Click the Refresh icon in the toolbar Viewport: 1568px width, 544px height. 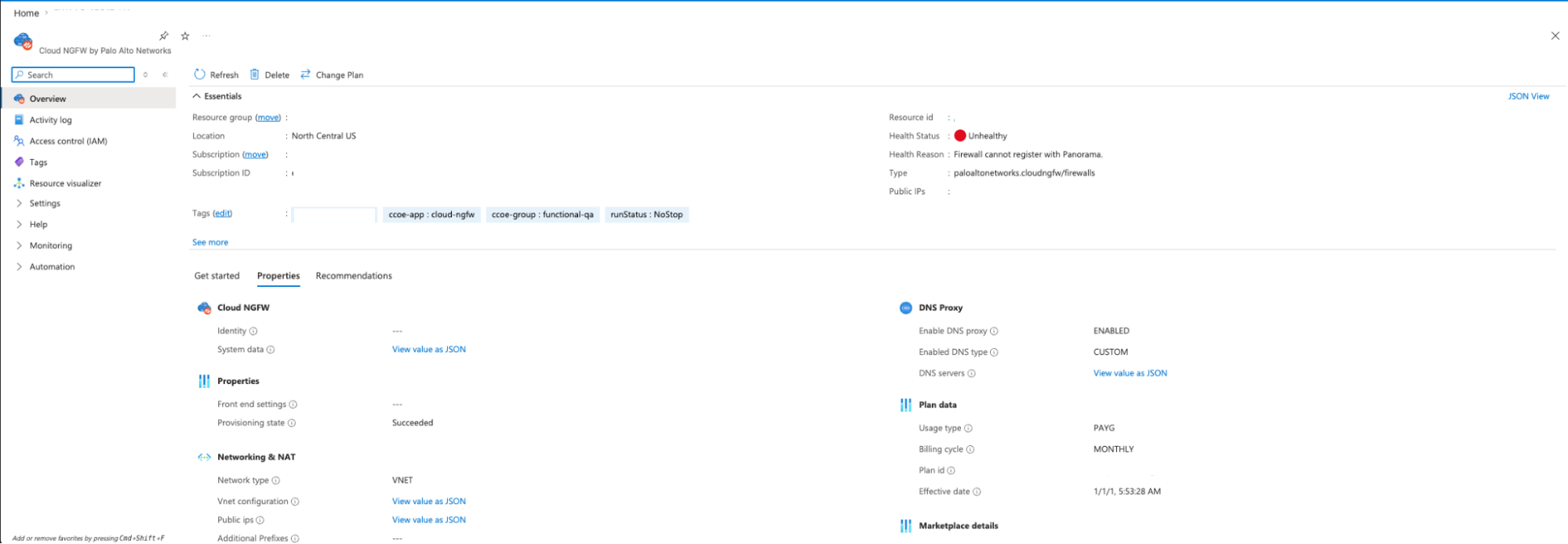[199, 74]
